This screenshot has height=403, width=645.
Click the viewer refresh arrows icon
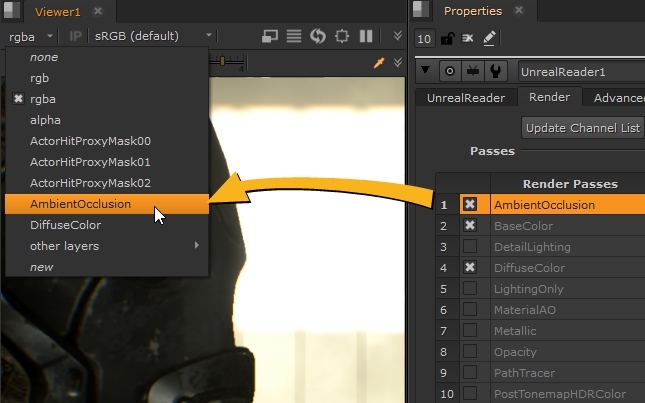click(318, 36)
